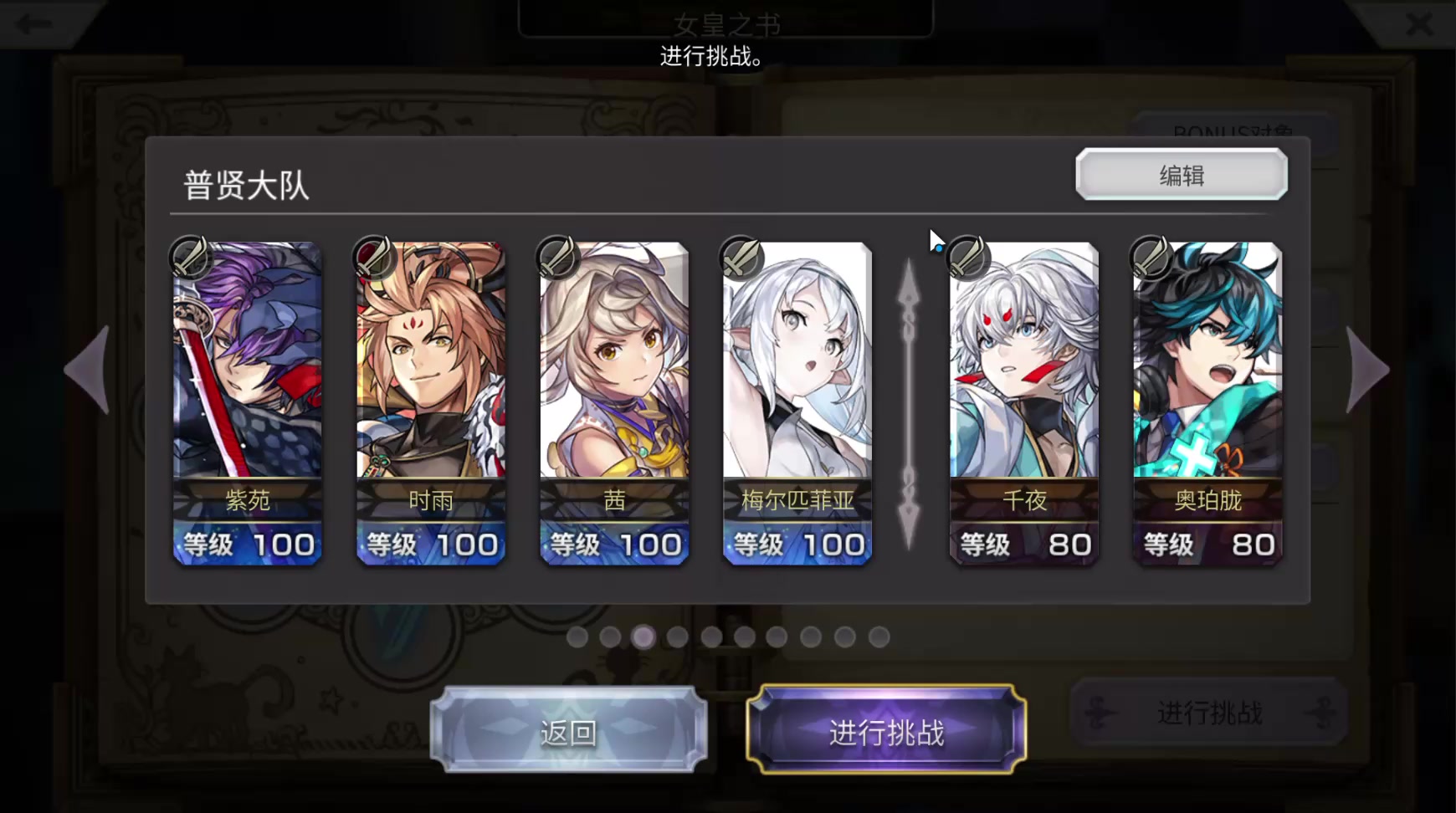Viewport: 1456px width, 813px height.
Task: Click the sword icon on 千夜's card
Action: tap(968, 257)
